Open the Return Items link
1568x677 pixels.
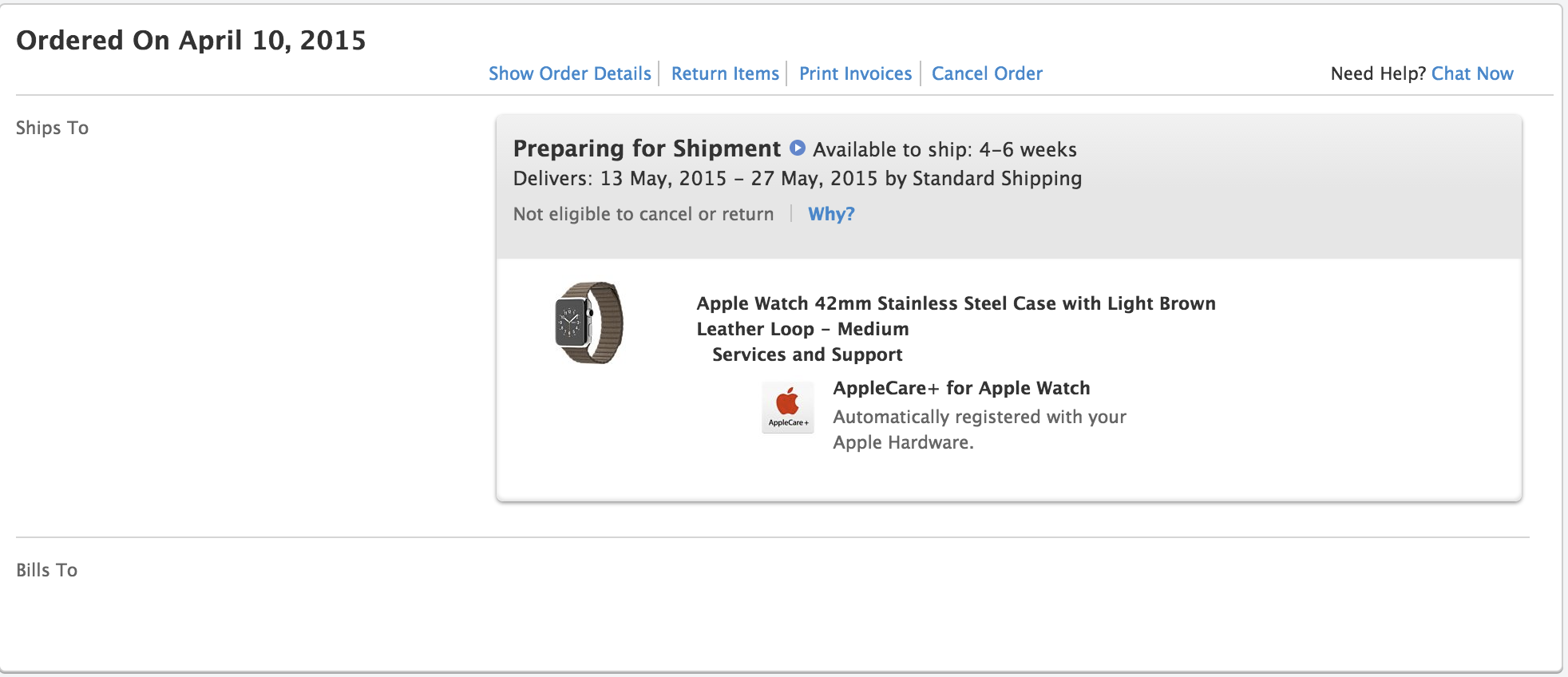pos(725,73)
